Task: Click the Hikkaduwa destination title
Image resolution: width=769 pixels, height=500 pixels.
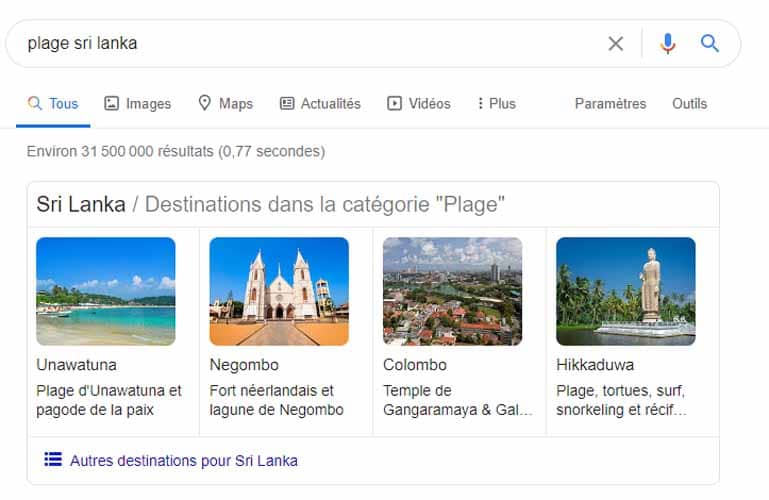Action: coord(595,365)
